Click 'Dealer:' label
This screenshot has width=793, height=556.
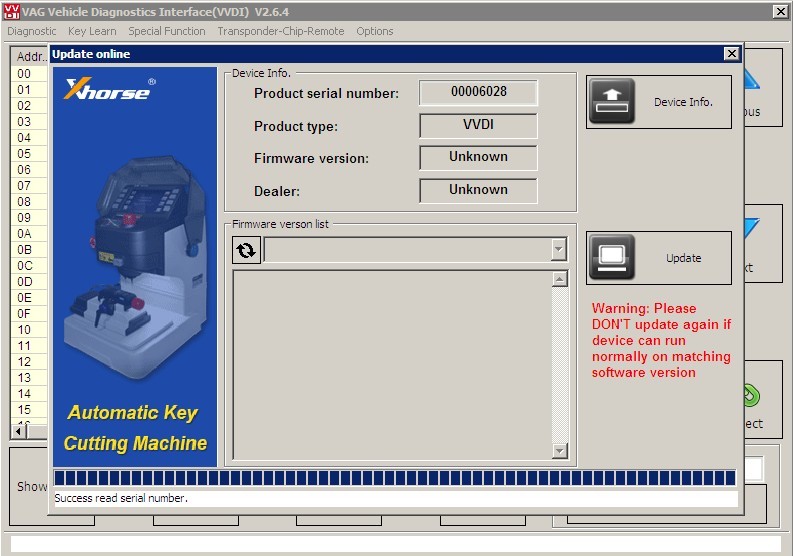pyautogui.click(x=277, y=192)
